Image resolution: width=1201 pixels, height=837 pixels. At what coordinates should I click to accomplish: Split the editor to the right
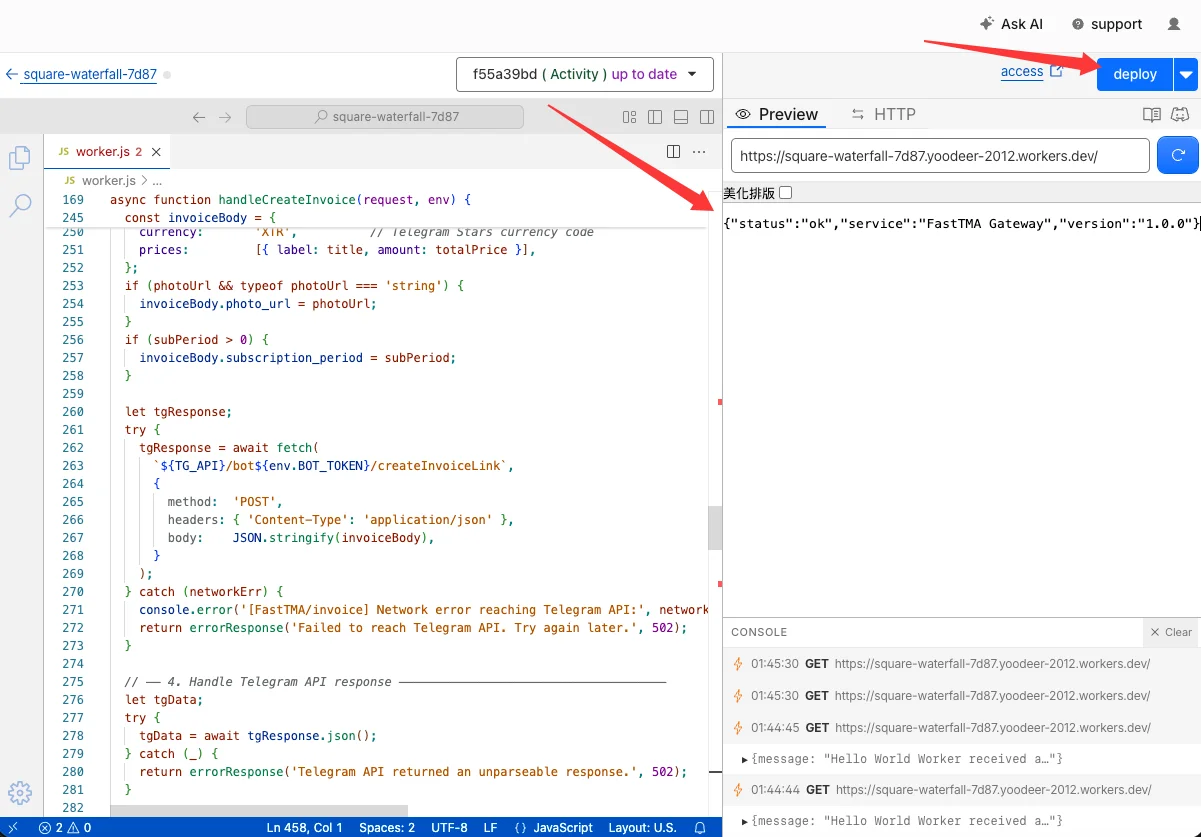673,152
